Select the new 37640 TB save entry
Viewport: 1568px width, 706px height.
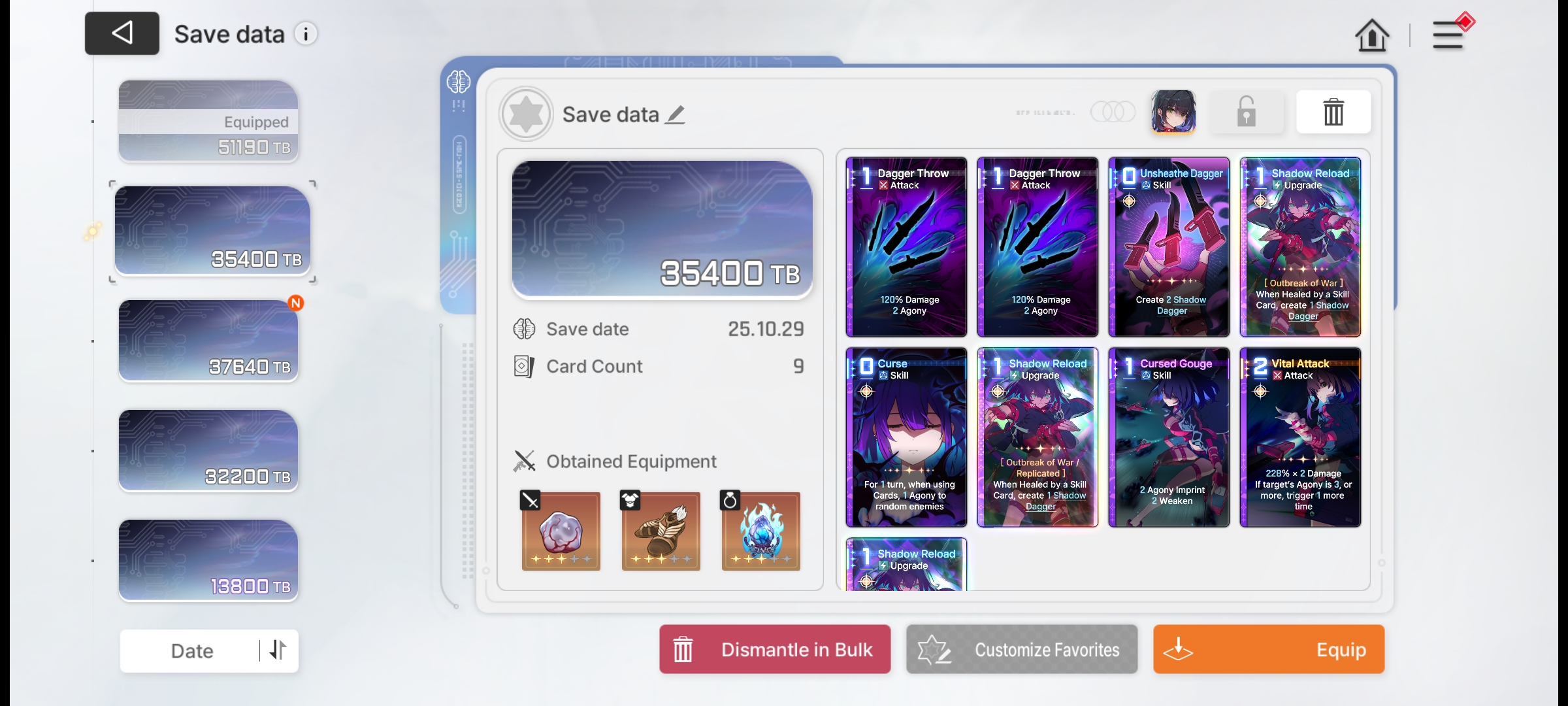[x=208, y=341]
